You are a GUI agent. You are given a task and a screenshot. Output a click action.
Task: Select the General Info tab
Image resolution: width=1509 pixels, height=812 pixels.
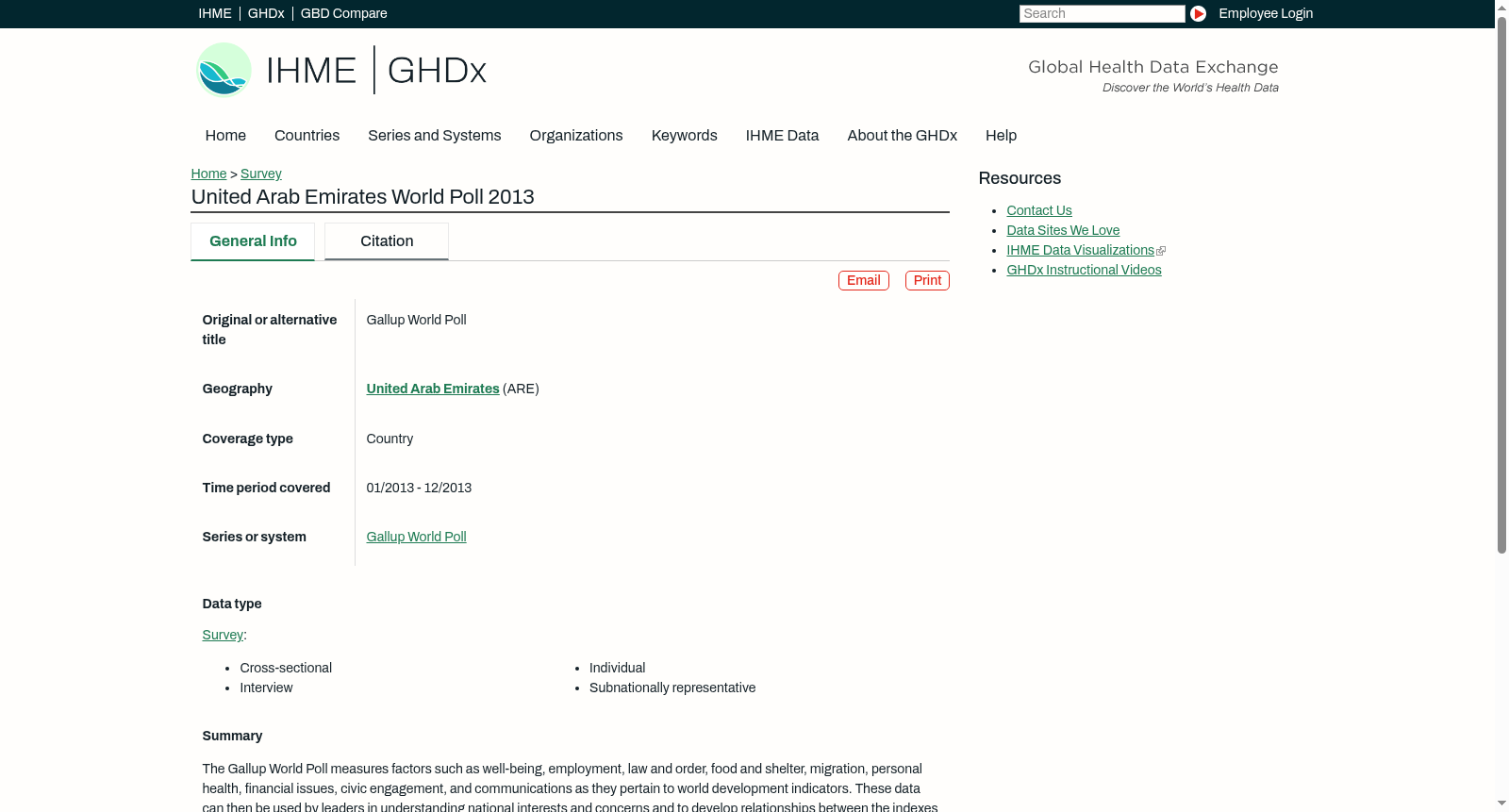coord(253,241)
